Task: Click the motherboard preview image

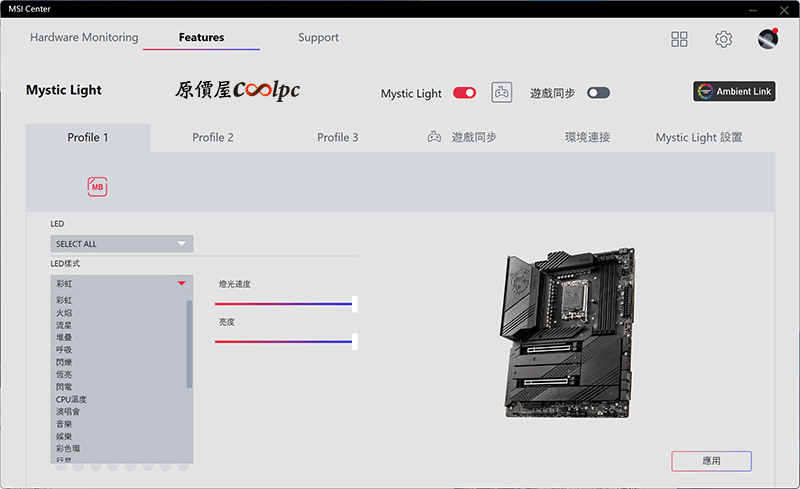Action: tap(567, 333)
